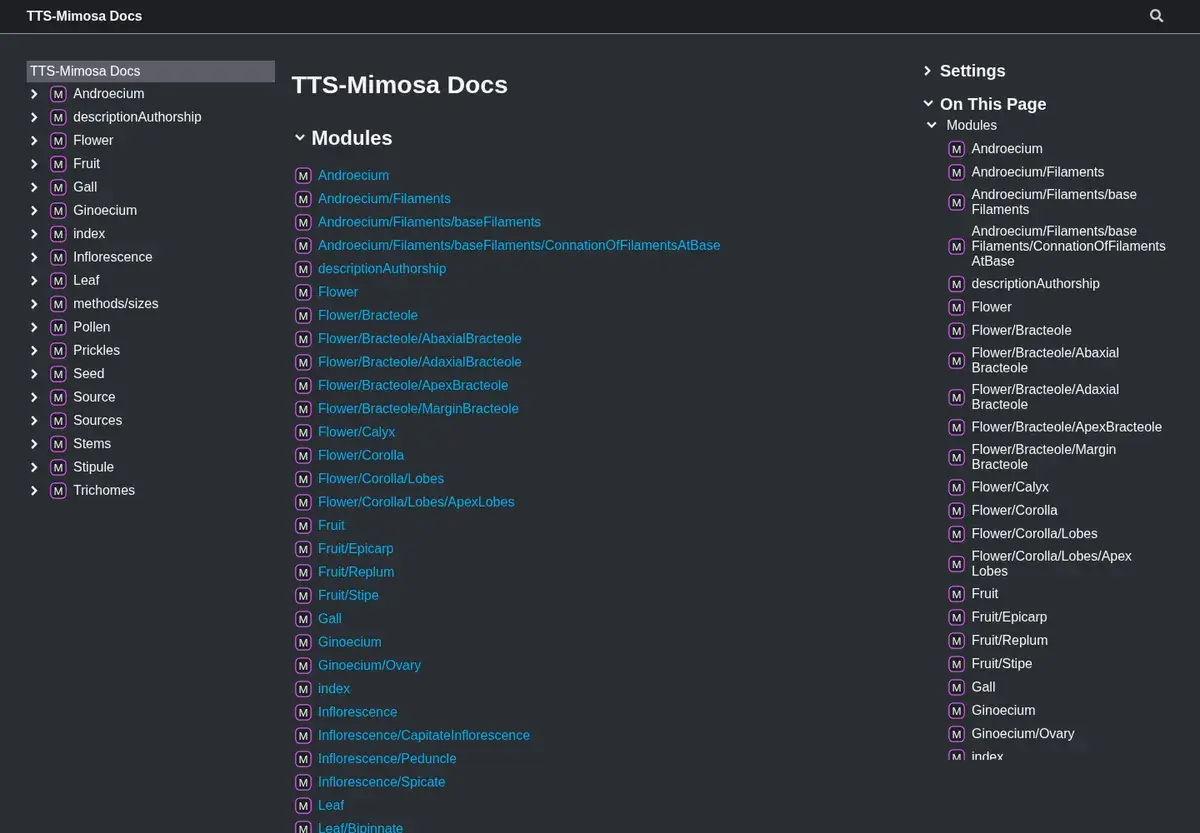Click module icon beside Seed in left sidebar
1200x833 pixels.
[x=58, y=374]
